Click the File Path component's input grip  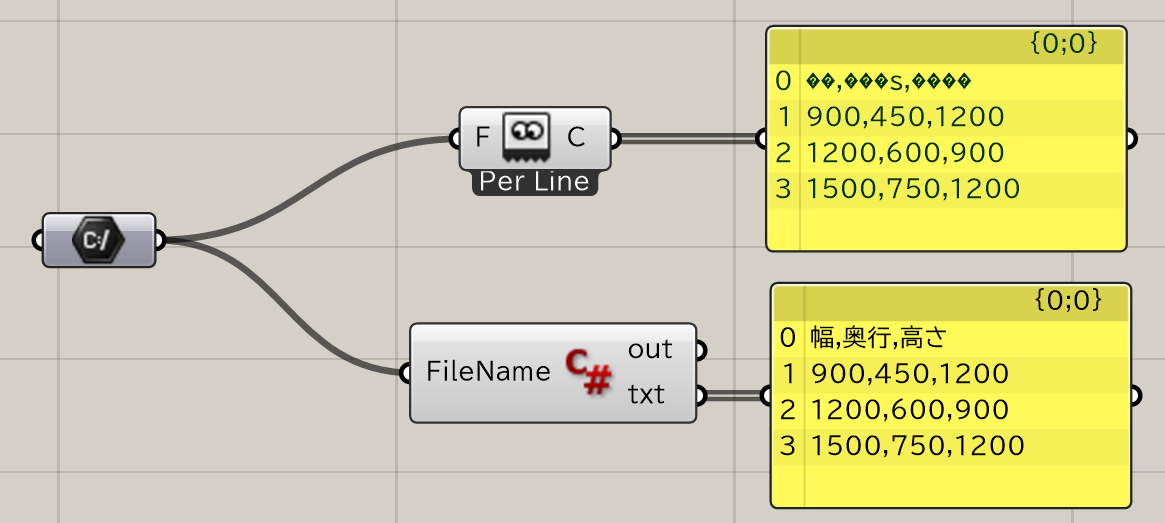38,240
